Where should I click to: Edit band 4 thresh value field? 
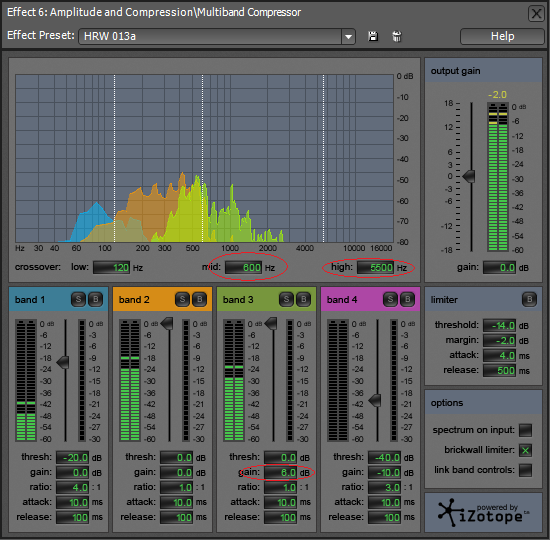(384, 458)
